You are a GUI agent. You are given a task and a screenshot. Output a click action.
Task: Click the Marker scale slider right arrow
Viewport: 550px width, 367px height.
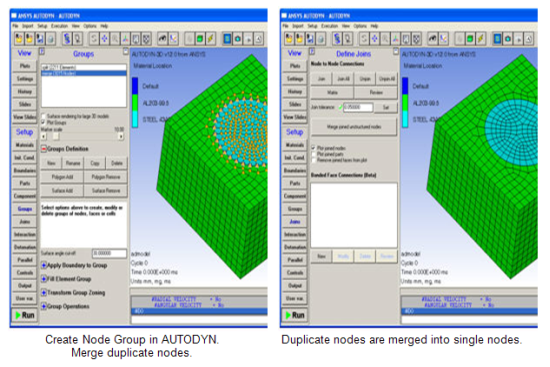tap(121, 136)
